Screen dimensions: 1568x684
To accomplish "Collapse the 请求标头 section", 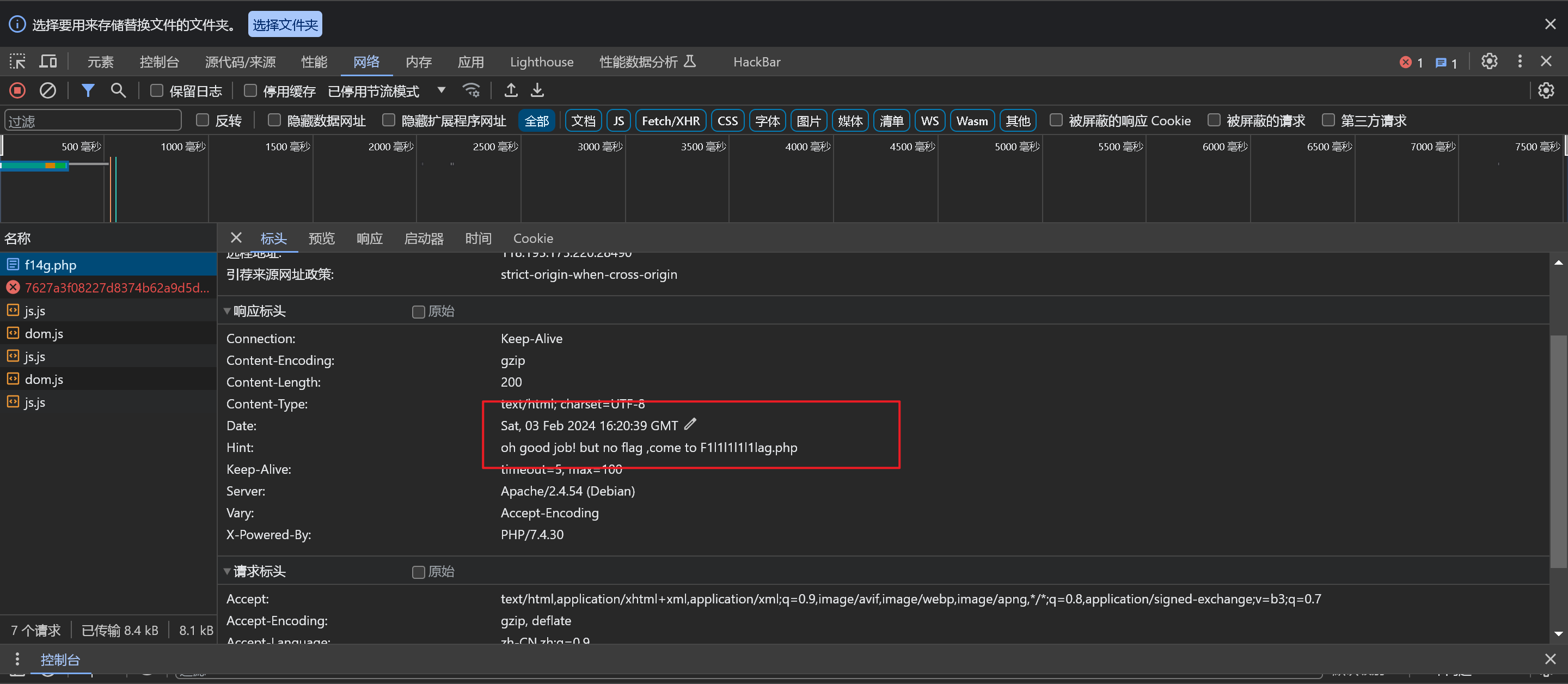I will (227, 571).
